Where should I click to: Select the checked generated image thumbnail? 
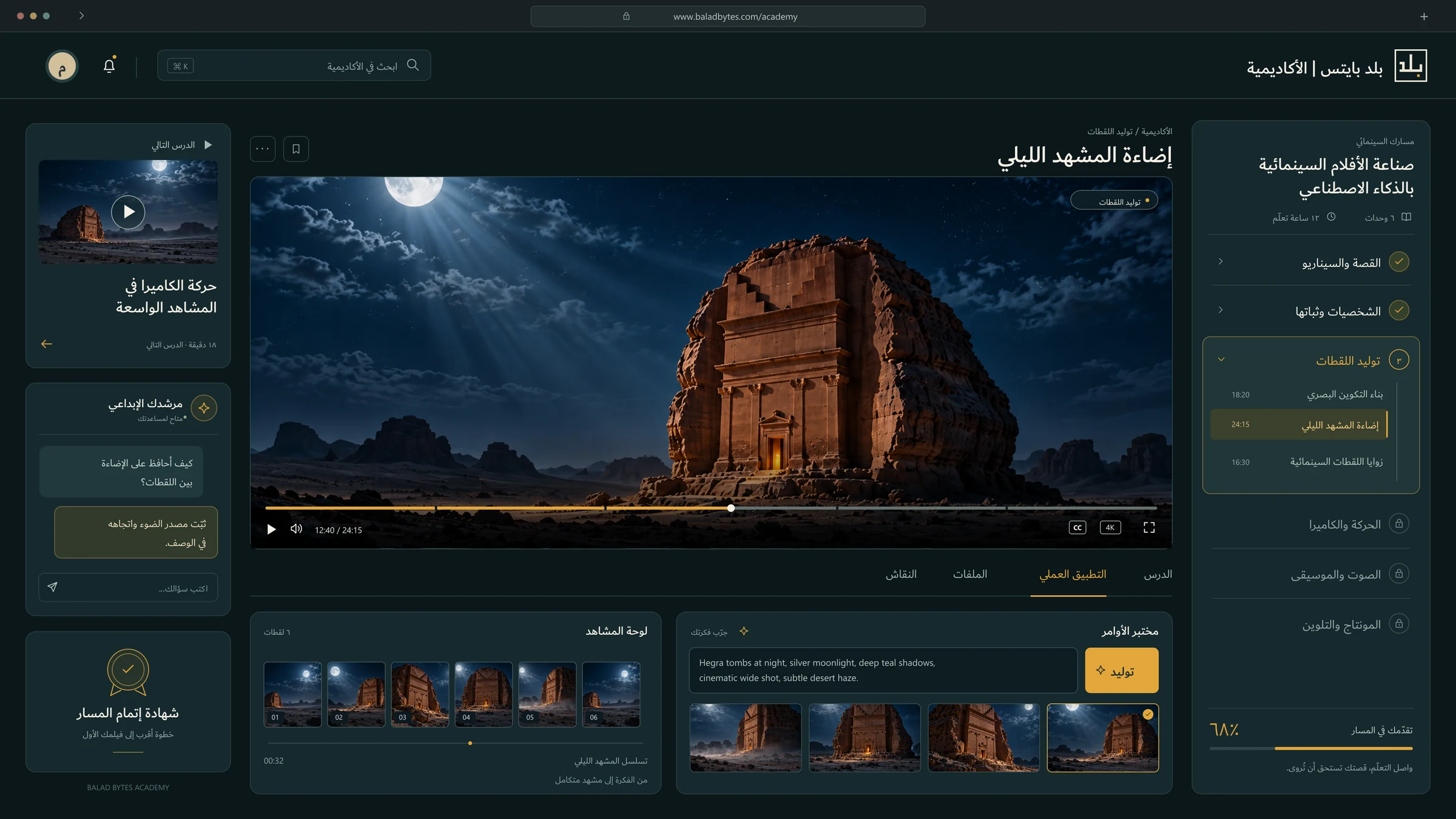tap(1102, 738)
